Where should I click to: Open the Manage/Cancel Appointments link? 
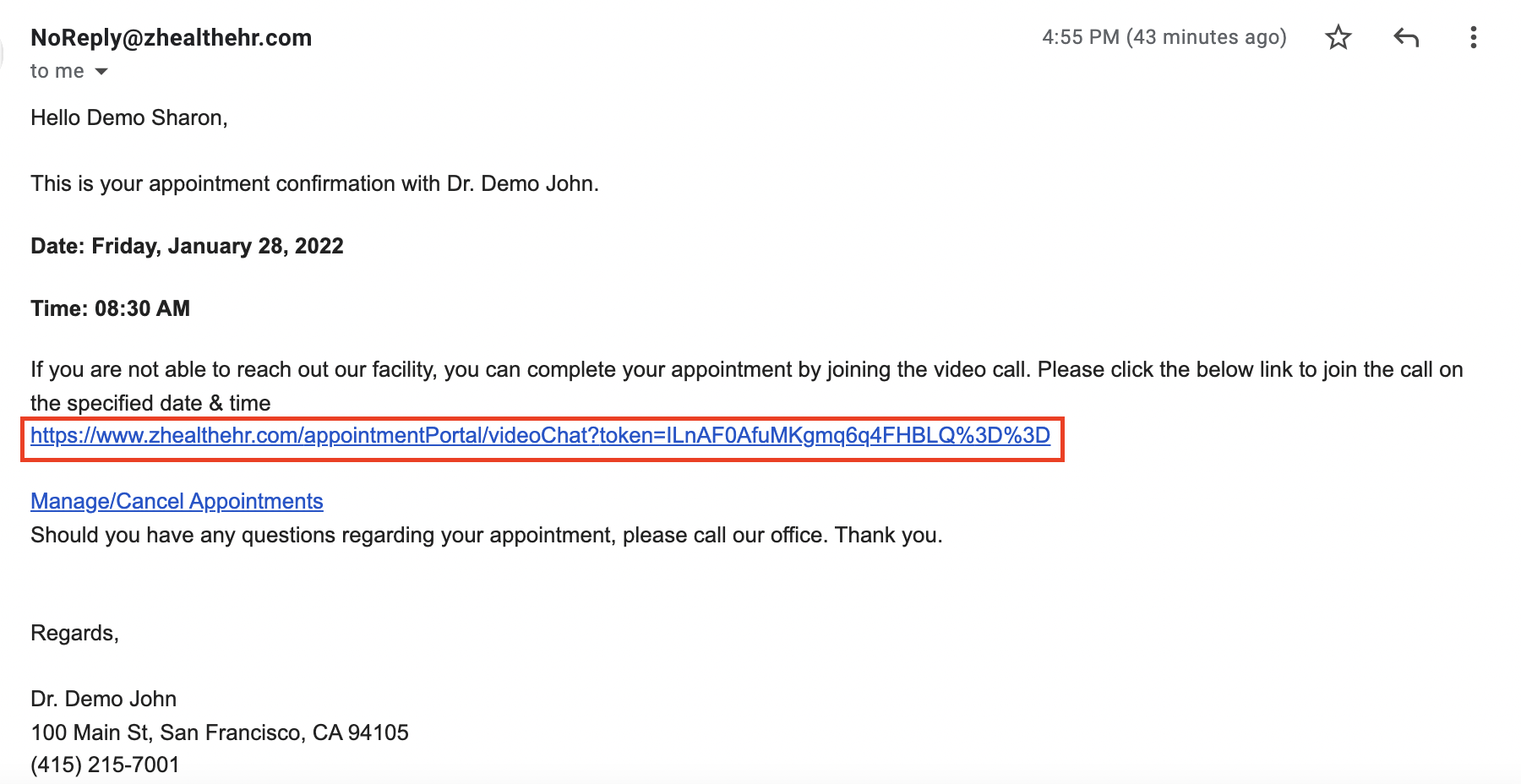[x=177, y=502]
